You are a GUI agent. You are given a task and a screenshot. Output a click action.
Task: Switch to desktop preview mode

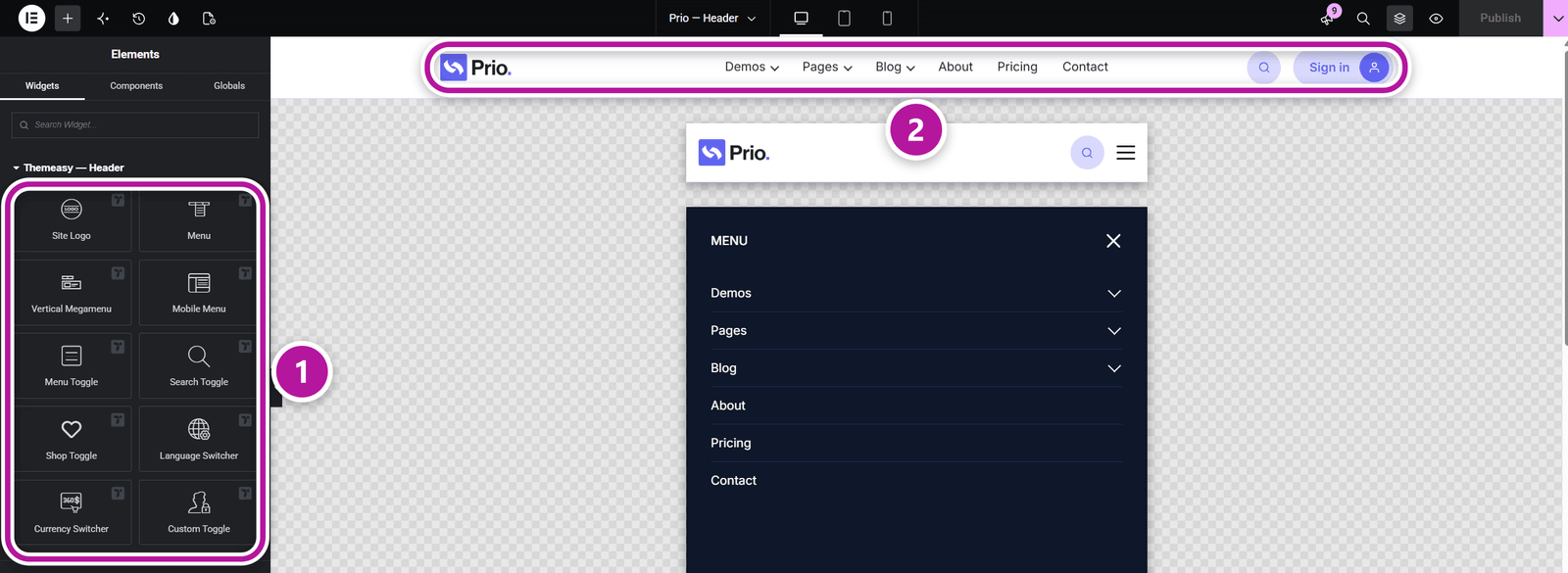coord(801,18)
